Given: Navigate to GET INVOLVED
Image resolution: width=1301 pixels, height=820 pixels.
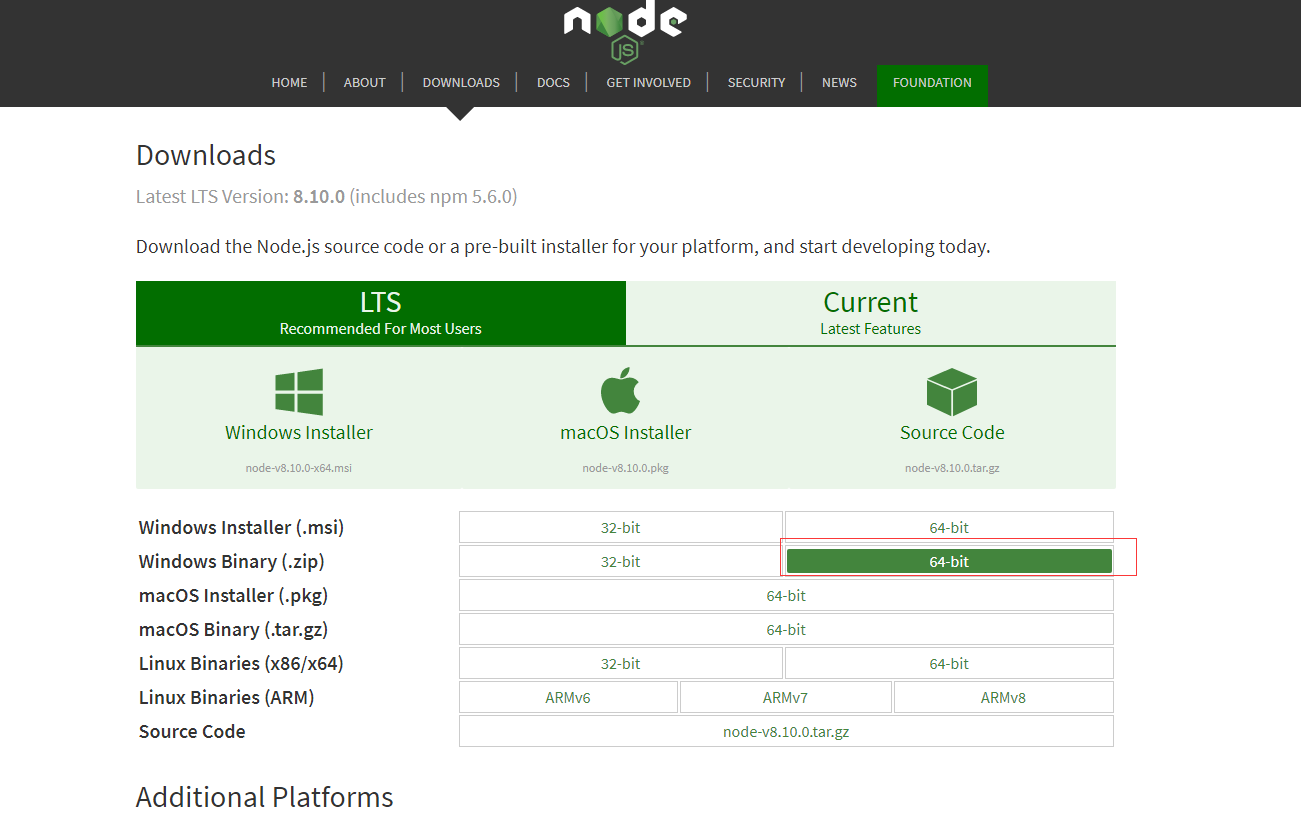Looking at the screenshot, I should (x=648, y=82).
